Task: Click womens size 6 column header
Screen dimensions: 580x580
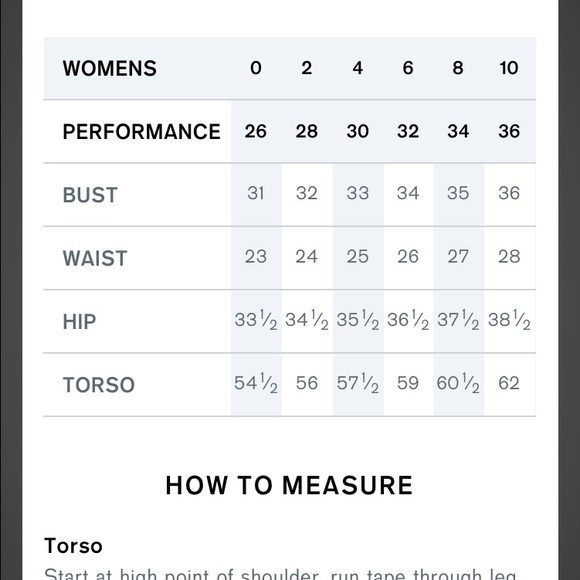Action: pos(408,68)
